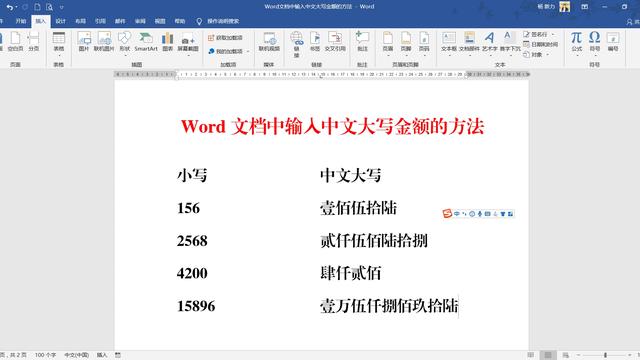Open the View (视图) tab
640x360 pixels.
coord(160,21)
